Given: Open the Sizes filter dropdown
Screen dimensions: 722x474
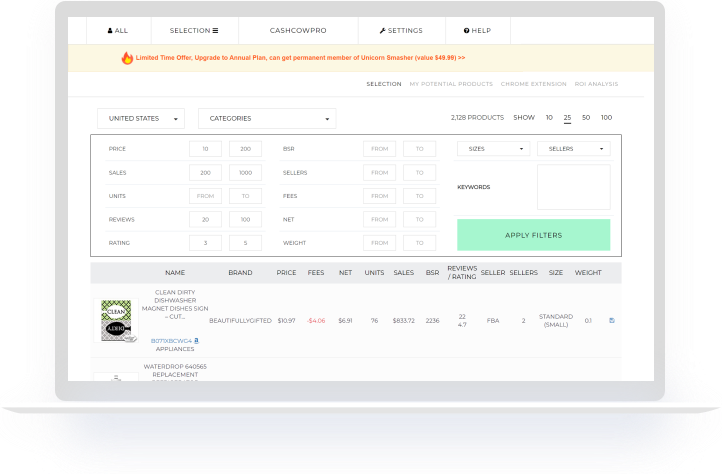Looking at the screenshot, I should (x=493, y=149).
